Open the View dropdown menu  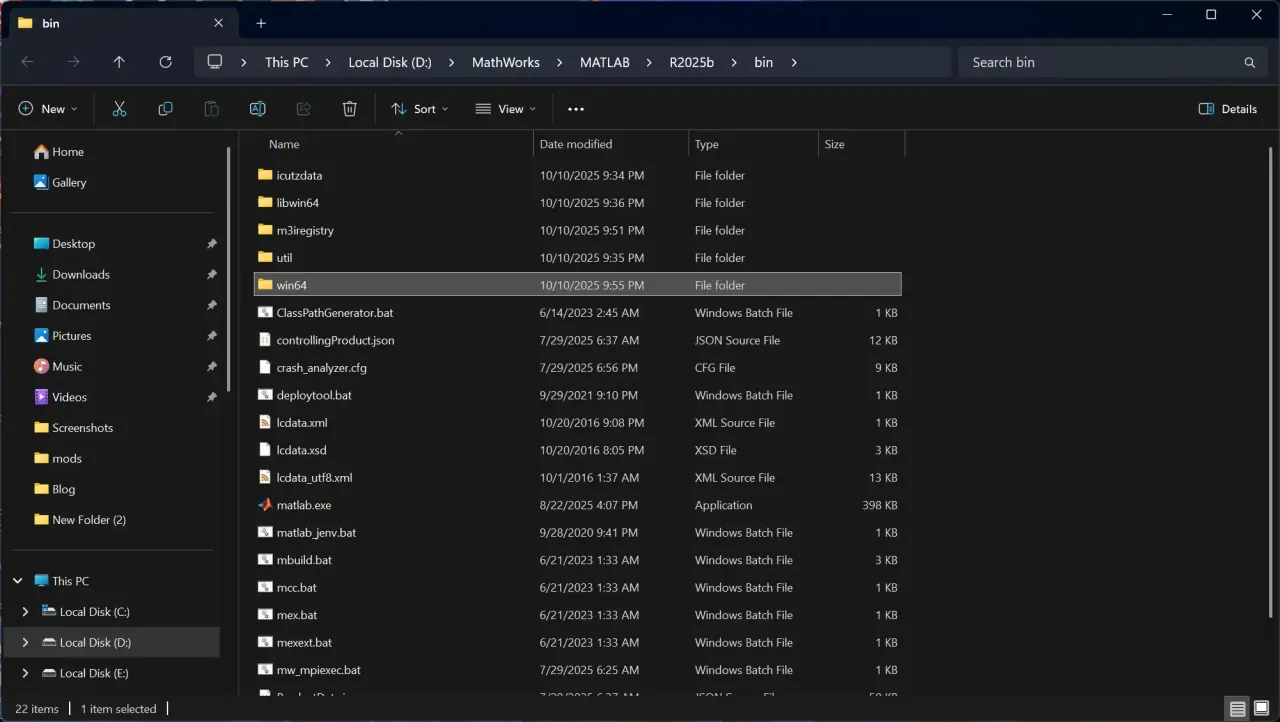click(505, 109)
